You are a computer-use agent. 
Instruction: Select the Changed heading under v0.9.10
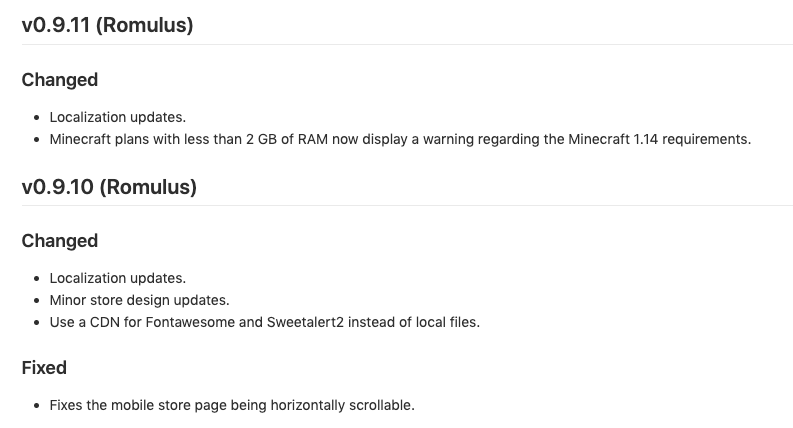60,241
